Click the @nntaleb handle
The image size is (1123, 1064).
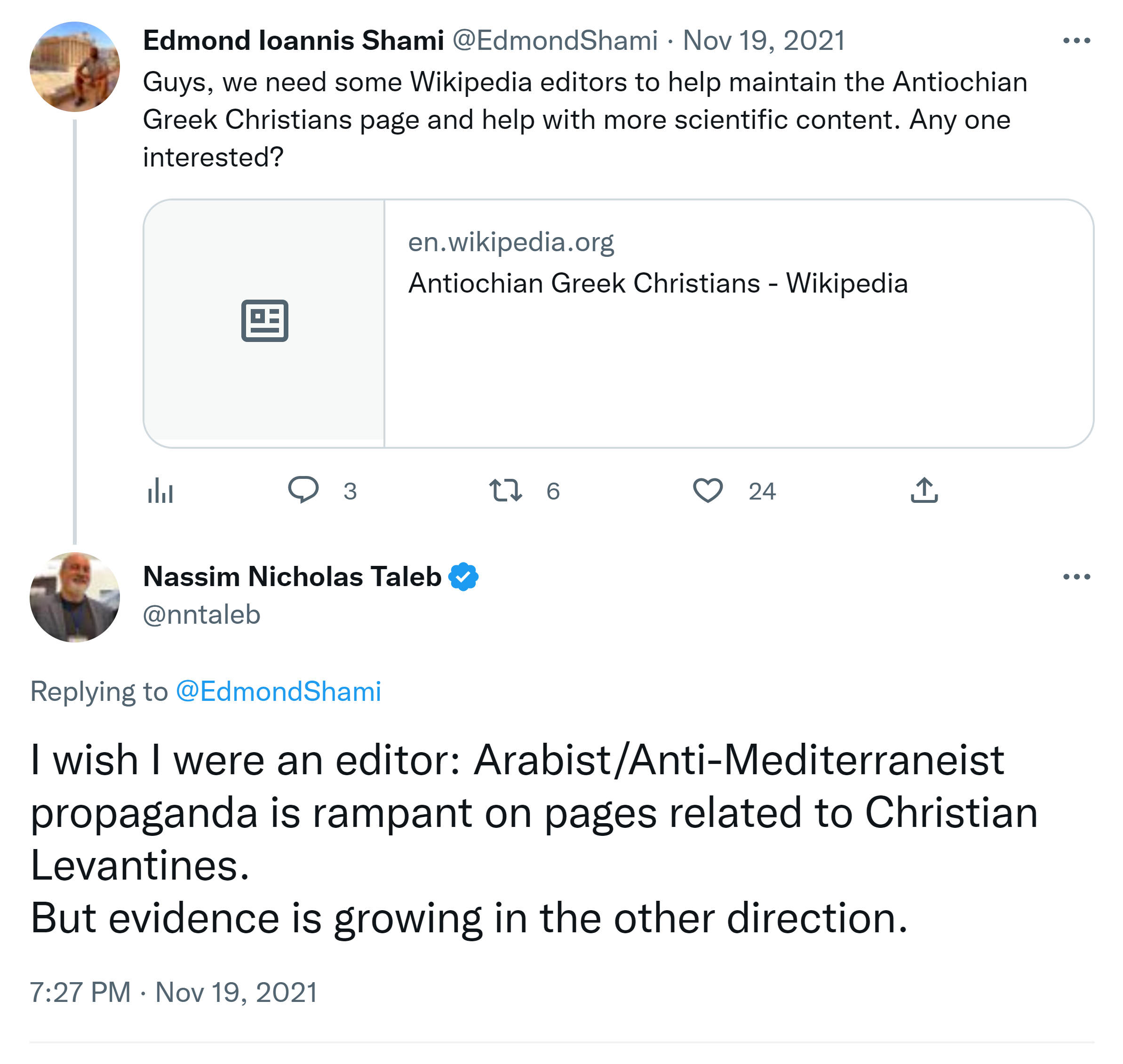pyautogui.click(x=201, y=615)
